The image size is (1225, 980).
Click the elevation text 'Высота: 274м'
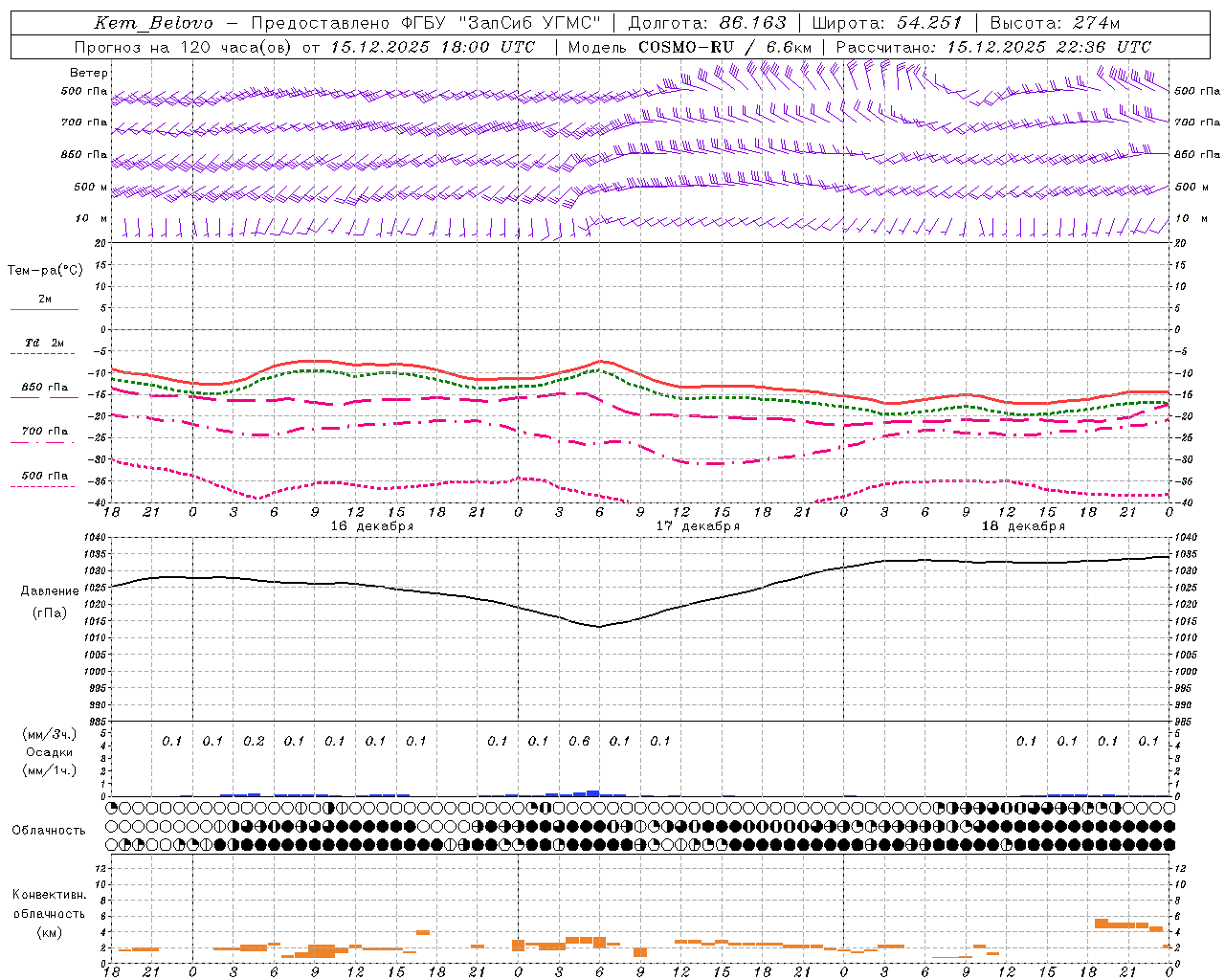tap(1056, 23)
